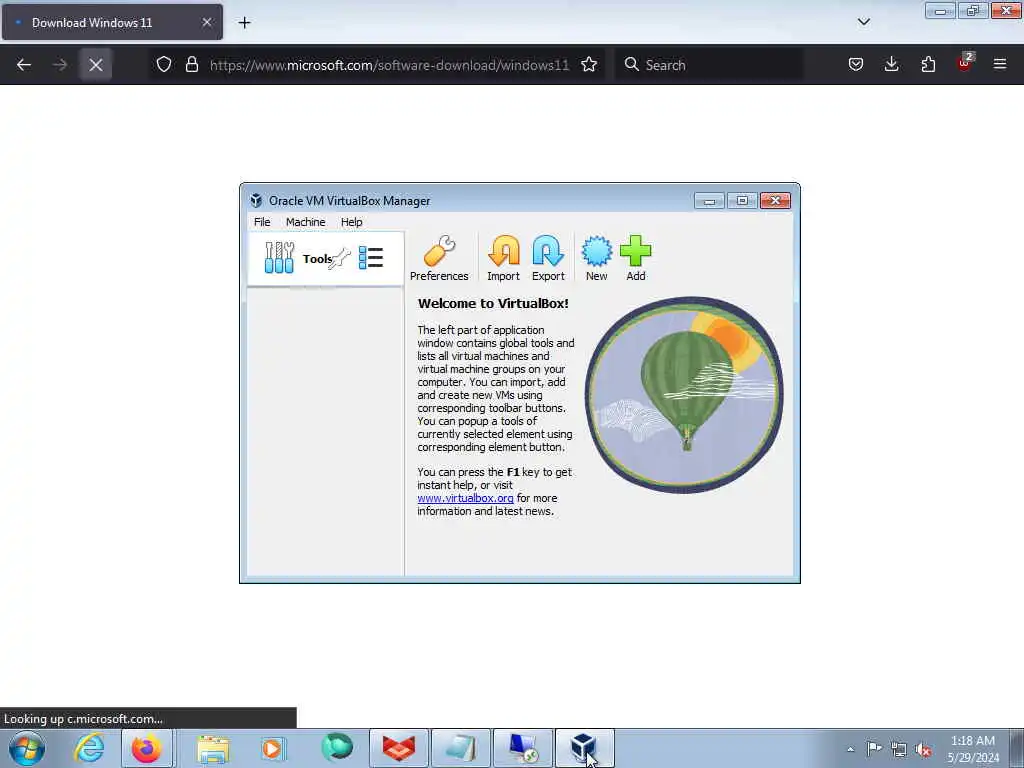Click the Action Center flag icon
The image size is (1024, 768).
pos(874,748)
